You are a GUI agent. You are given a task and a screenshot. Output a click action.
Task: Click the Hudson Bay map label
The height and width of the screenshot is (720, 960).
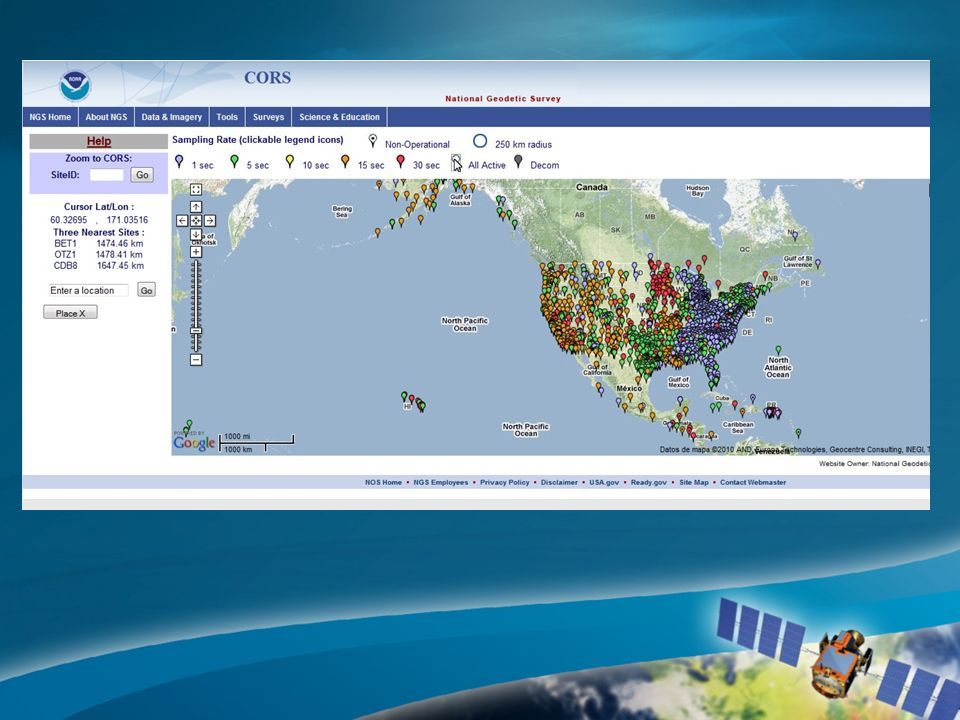pos(697,190)
